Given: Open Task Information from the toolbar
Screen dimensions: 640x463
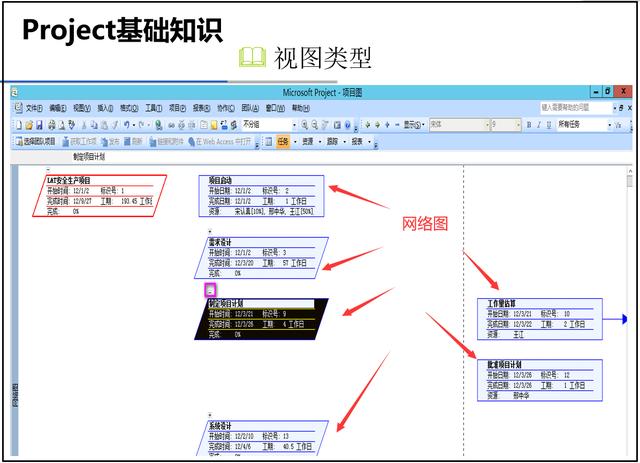Looking at the screenshot, I should 204,125.
